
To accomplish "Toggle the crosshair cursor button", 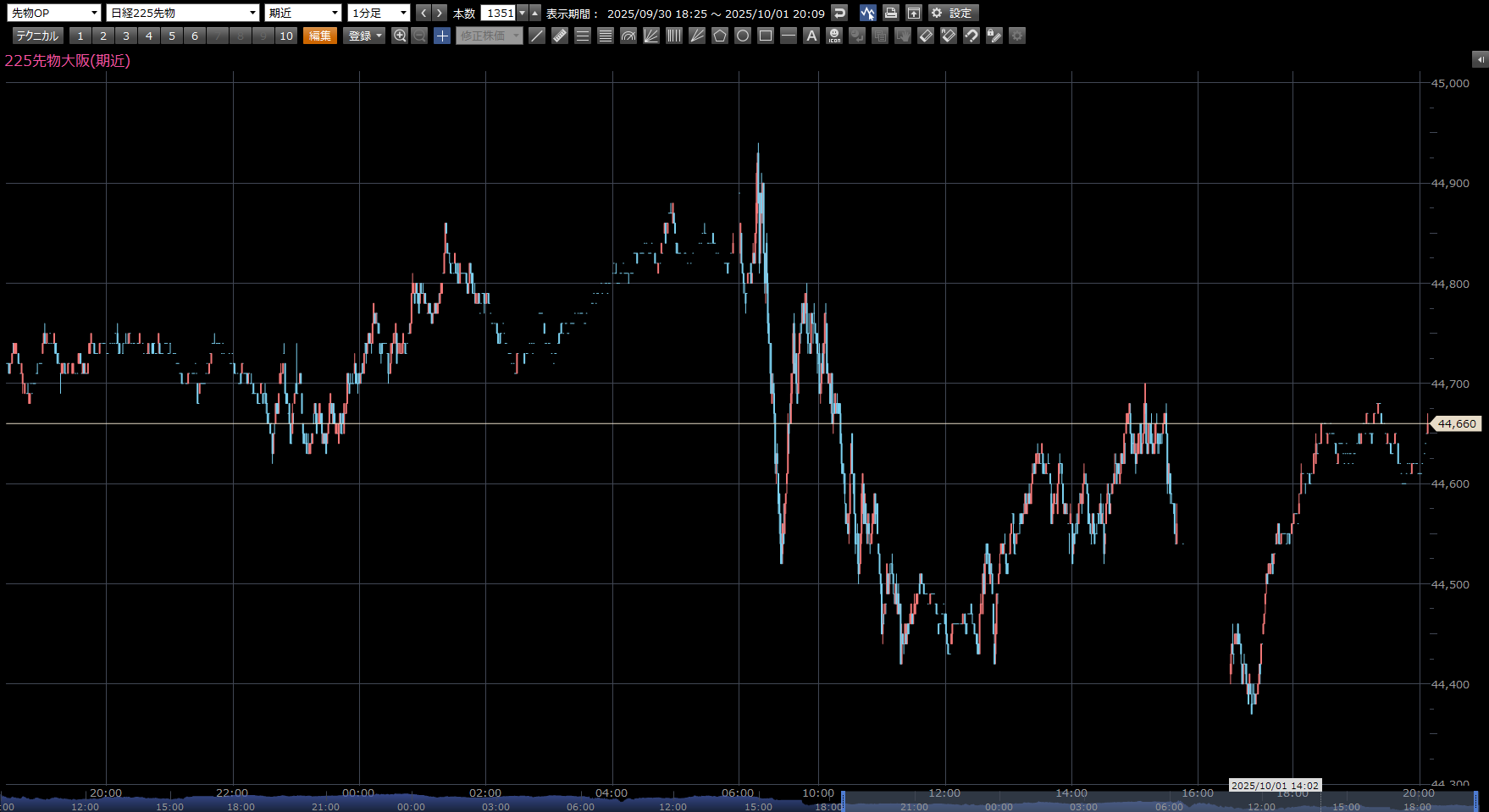I will pos(442,36).
